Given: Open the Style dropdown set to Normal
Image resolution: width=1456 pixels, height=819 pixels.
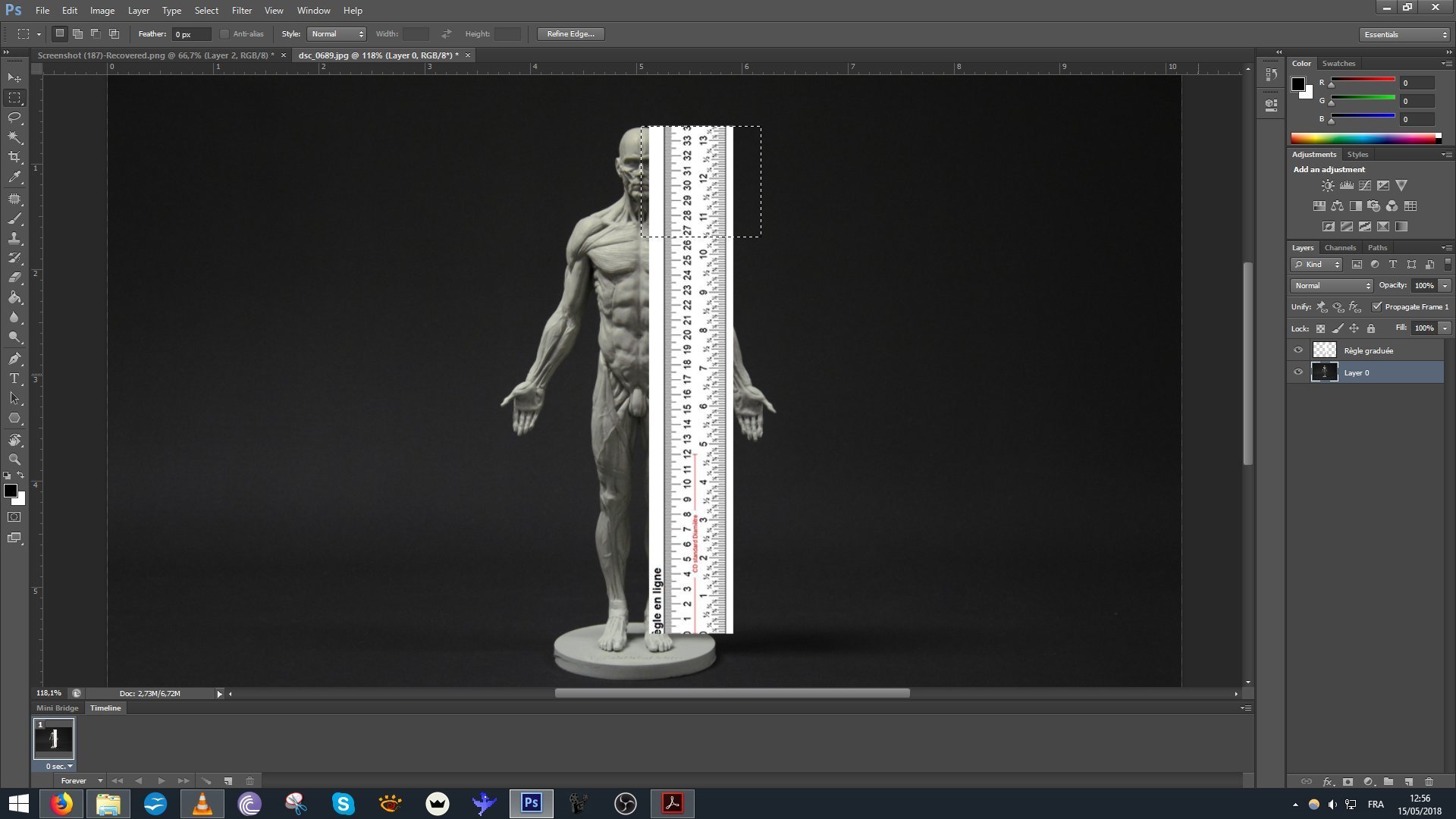Looking at the screenshot, I should coord(337,34).
